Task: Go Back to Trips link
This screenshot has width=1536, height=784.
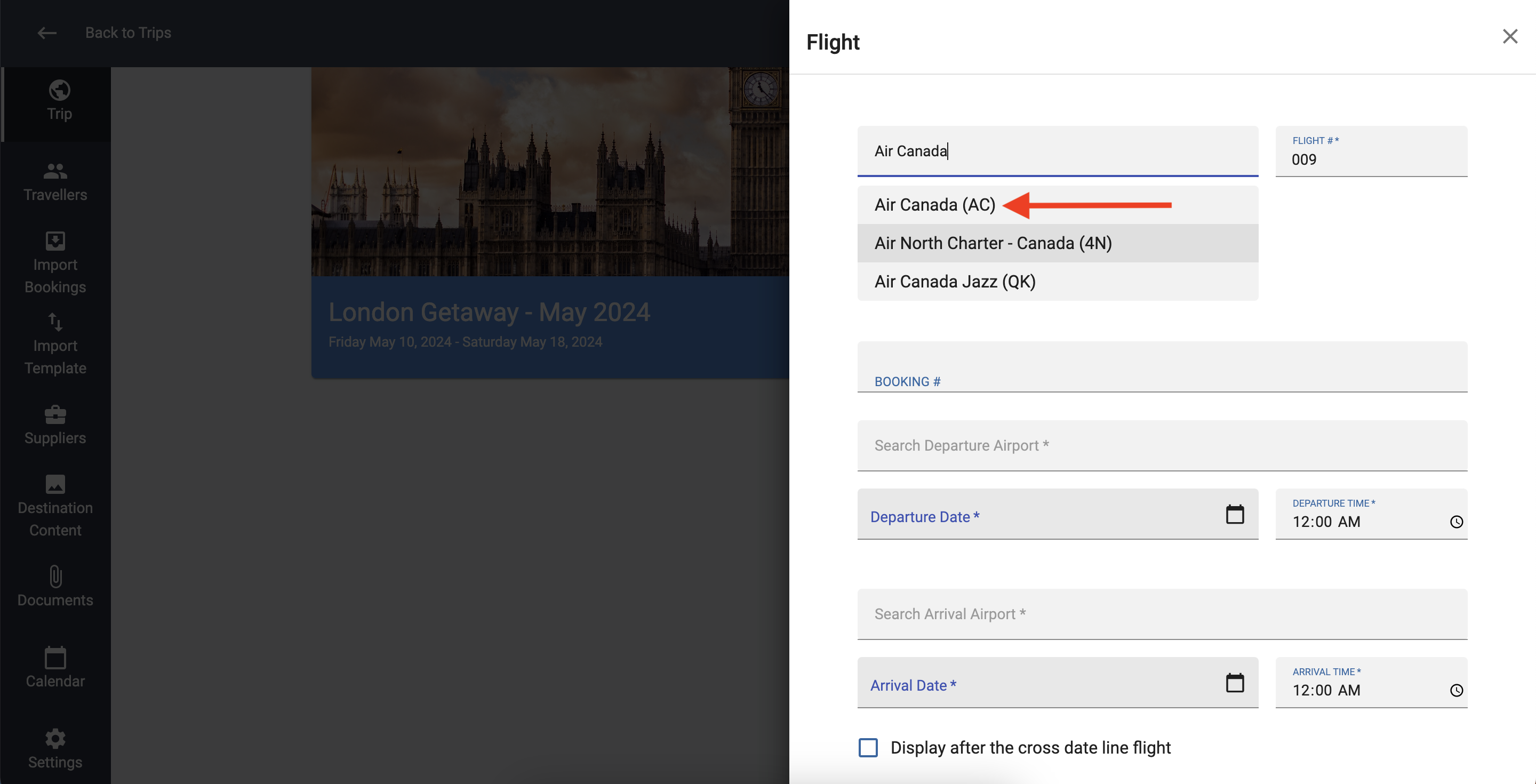Action: click(x=127, y=33)
